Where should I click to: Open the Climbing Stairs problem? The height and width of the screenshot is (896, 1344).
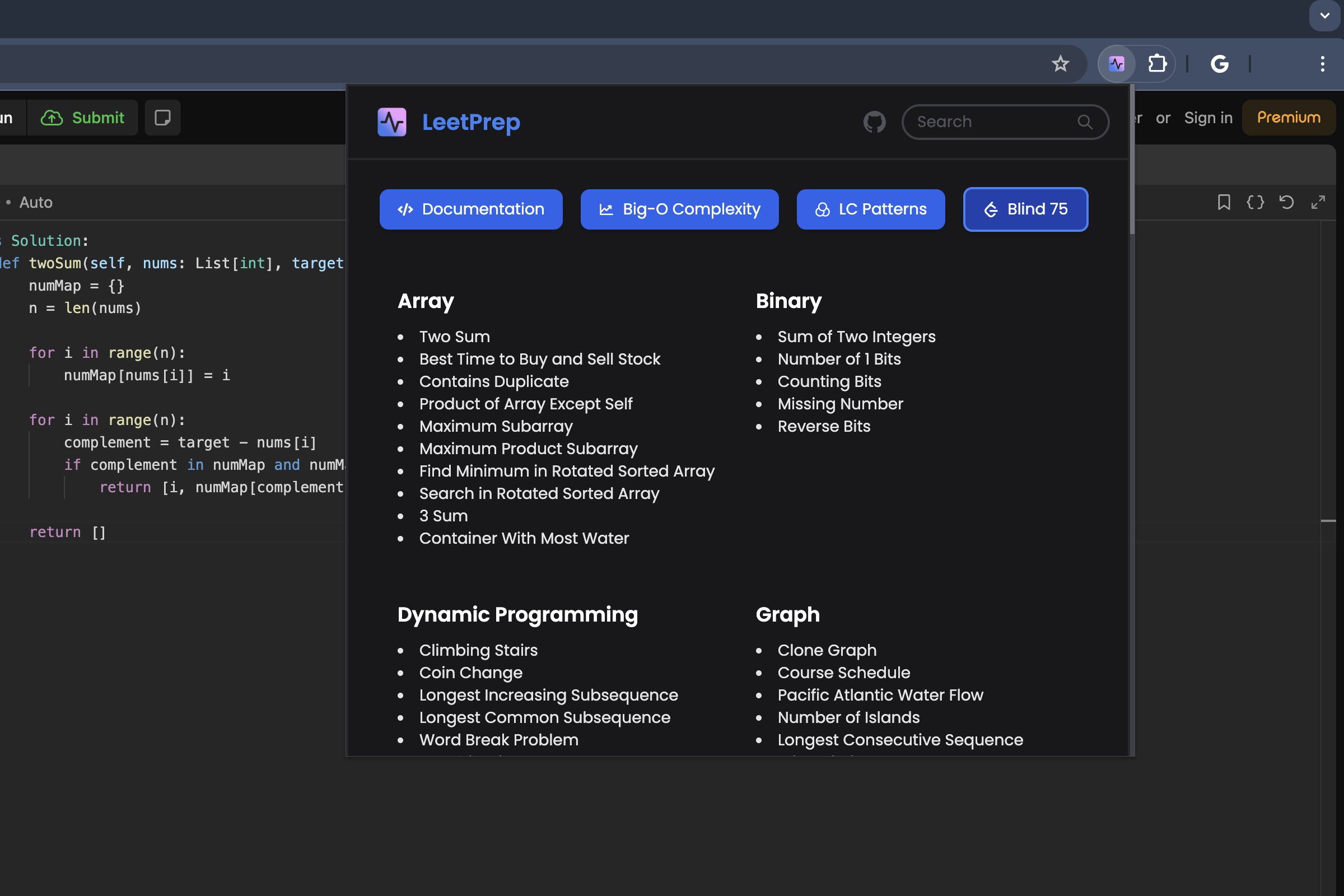tap(478, 650)
